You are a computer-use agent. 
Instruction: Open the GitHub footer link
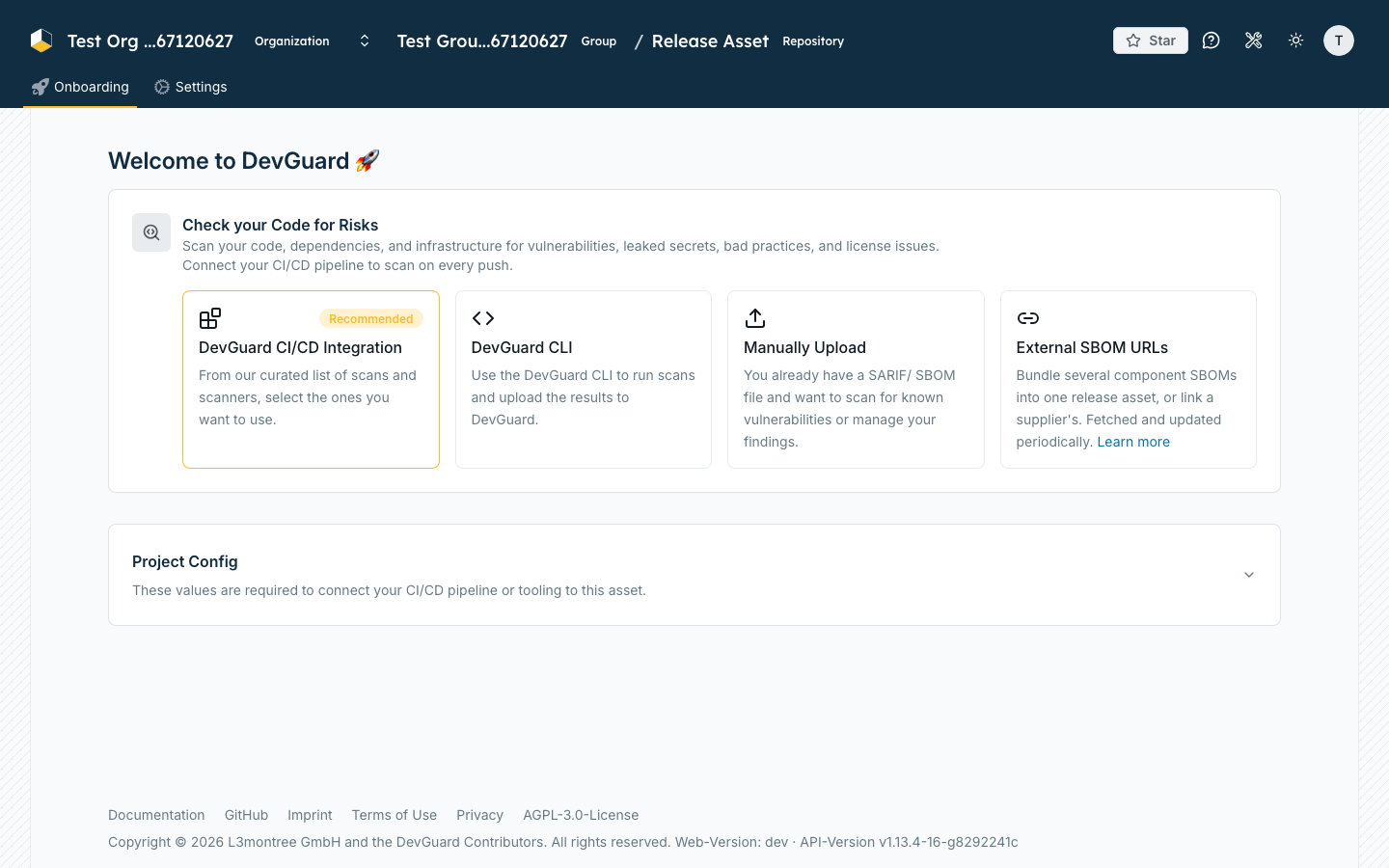(246, 815)
